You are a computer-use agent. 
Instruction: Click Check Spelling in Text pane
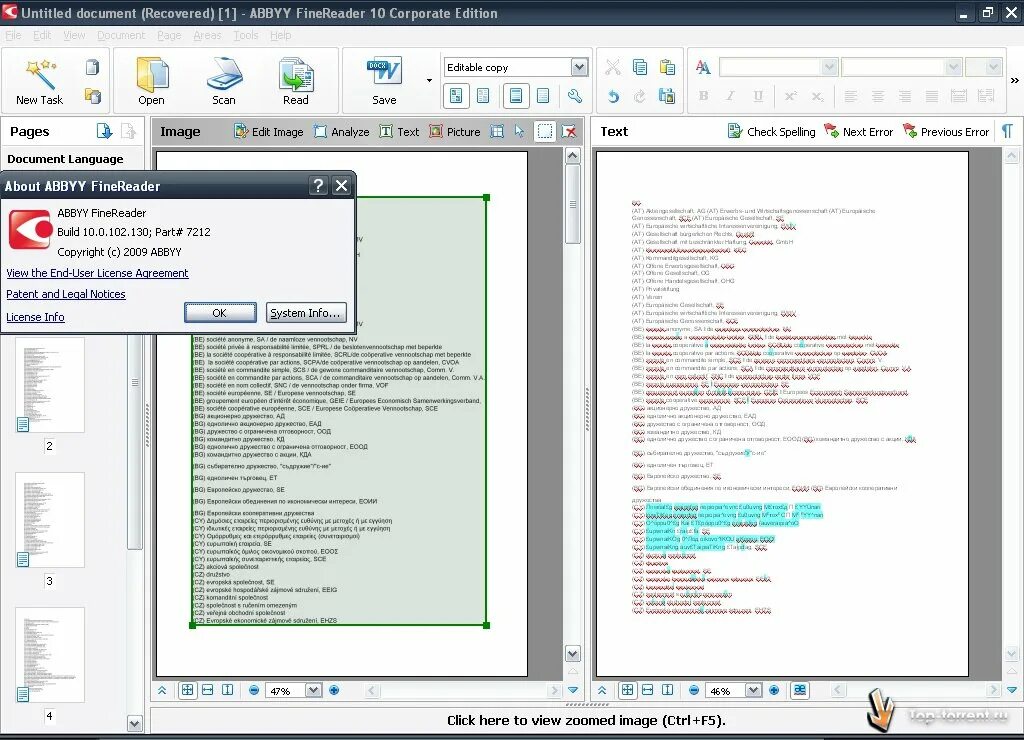pos(772,132)
